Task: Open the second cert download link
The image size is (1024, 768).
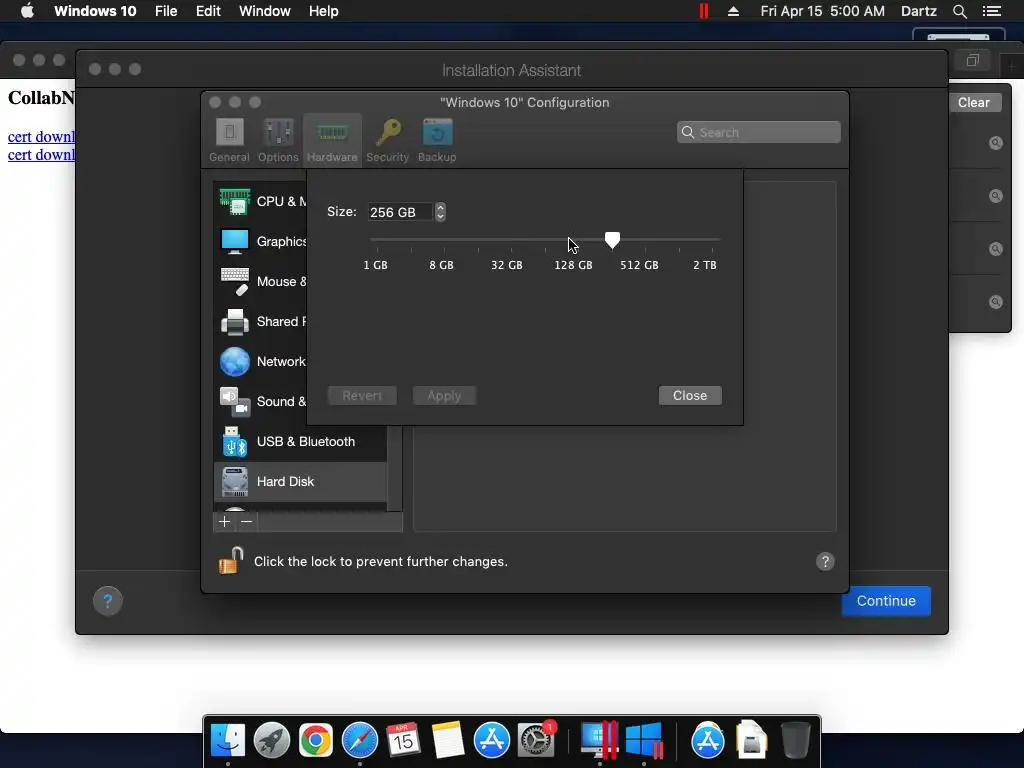Action: click(x=41, y=155)
